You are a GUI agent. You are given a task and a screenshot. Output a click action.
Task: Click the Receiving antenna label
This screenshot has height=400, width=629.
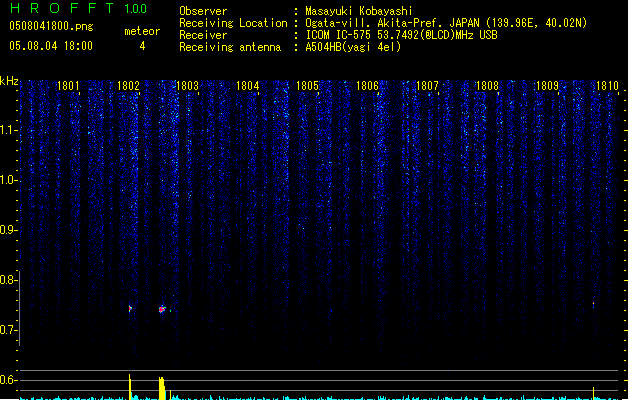pyautogui.click(x=230, y=47)
